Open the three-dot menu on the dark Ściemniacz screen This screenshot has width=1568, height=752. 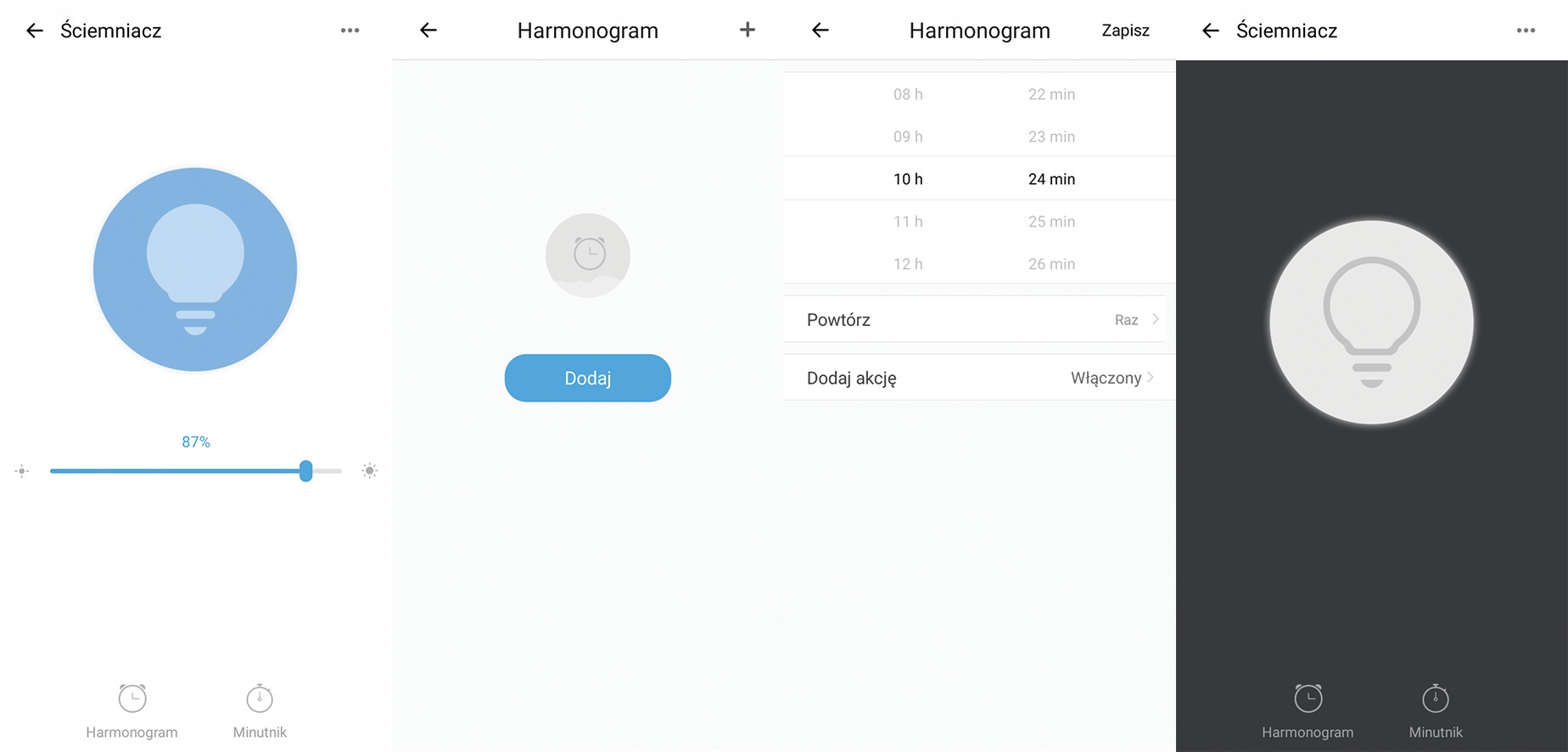(1526, 31)
